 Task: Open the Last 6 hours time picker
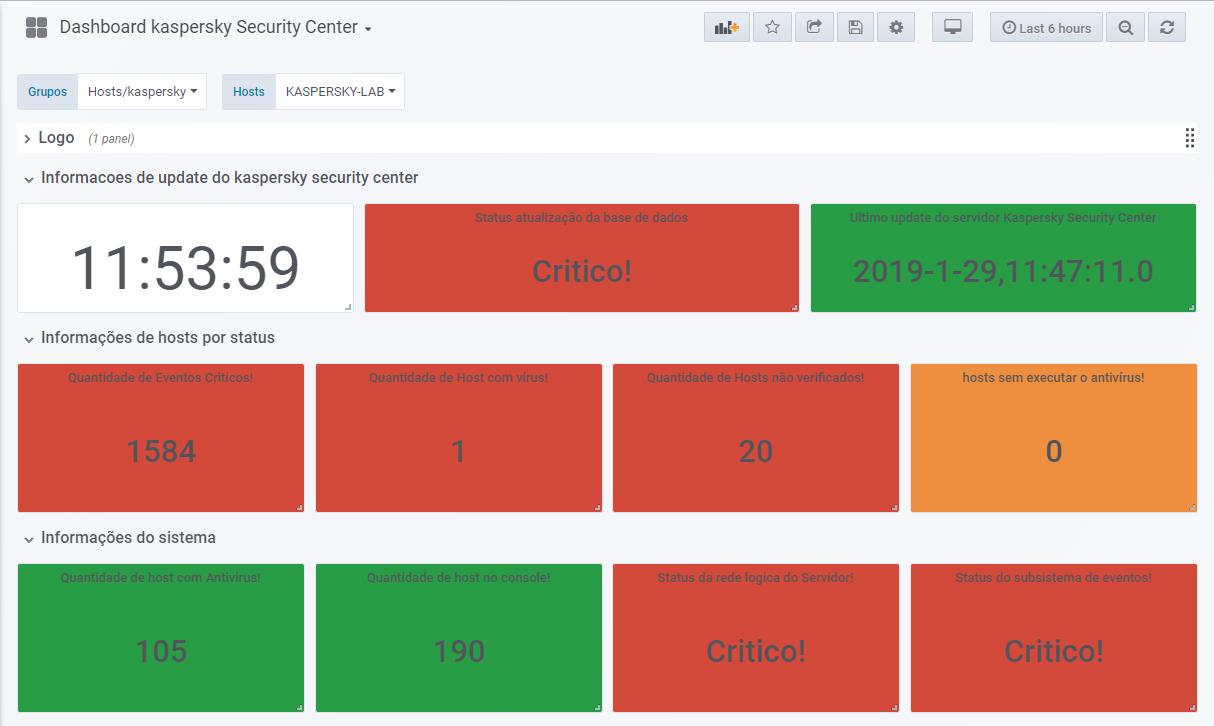pos(1047,28)
